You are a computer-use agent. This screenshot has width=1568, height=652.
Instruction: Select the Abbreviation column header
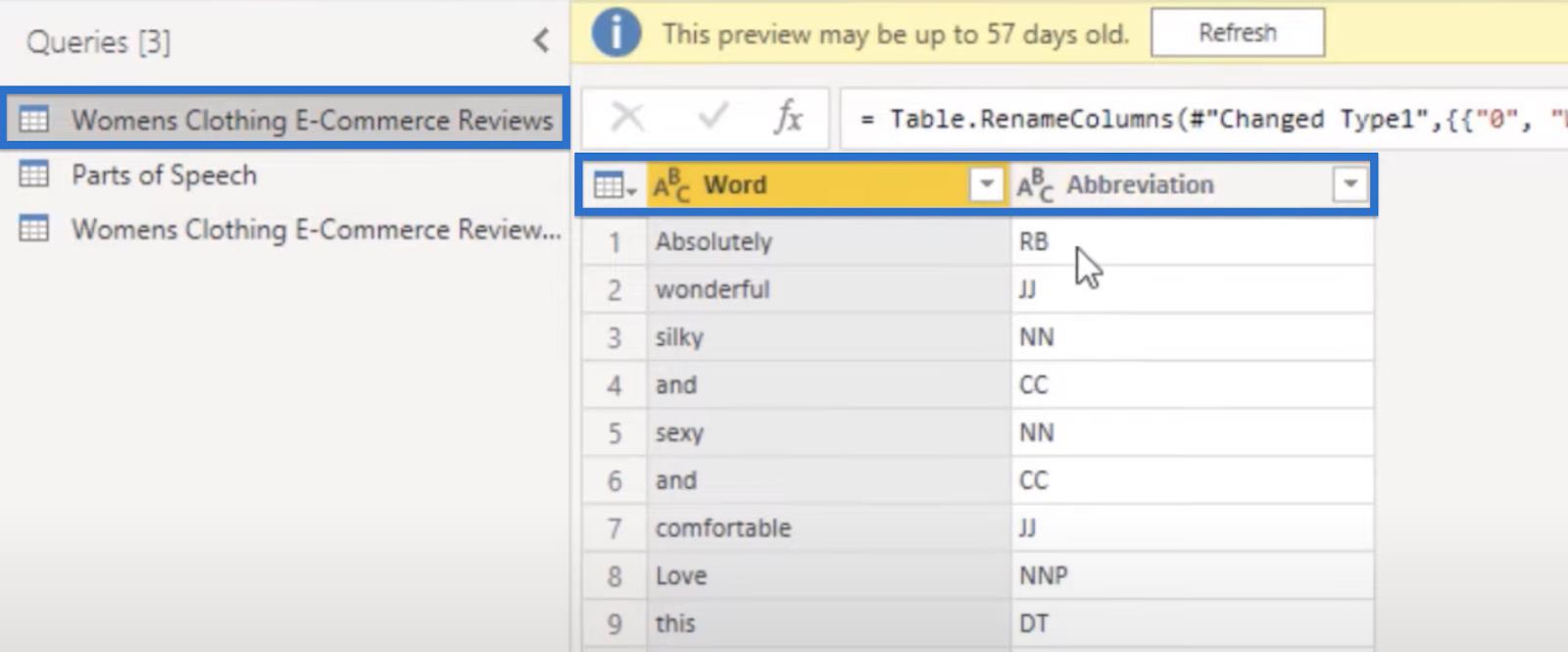click(1192, 184)
